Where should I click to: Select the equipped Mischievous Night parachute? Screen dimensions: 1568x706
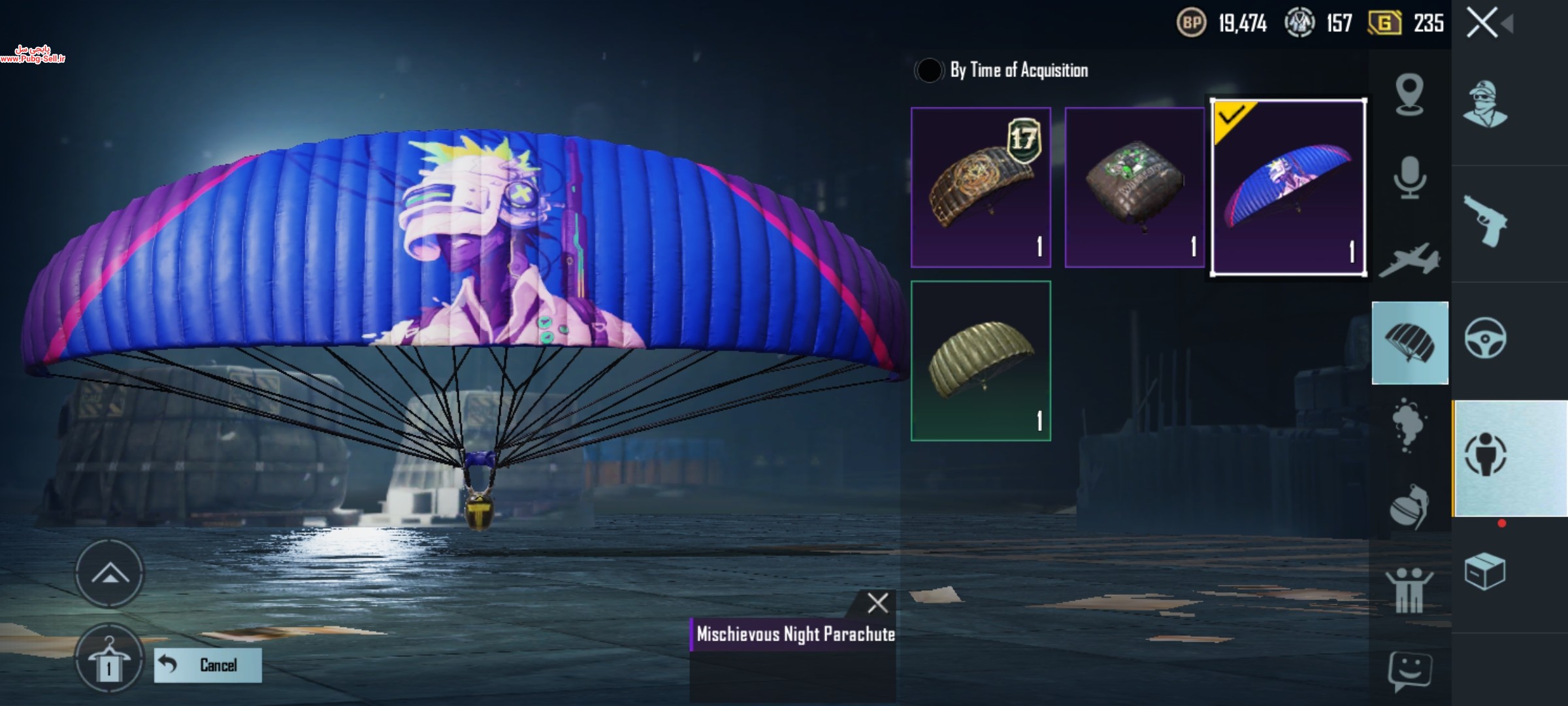tap(1288, 188)
